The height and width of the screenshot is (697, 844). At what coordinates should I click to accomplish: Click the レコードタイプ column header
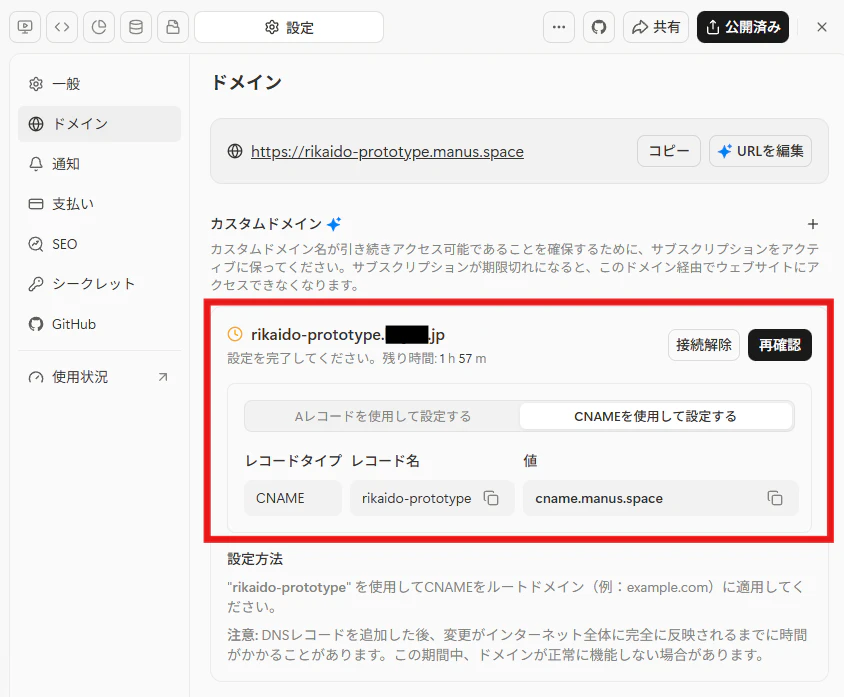[293, 461]
